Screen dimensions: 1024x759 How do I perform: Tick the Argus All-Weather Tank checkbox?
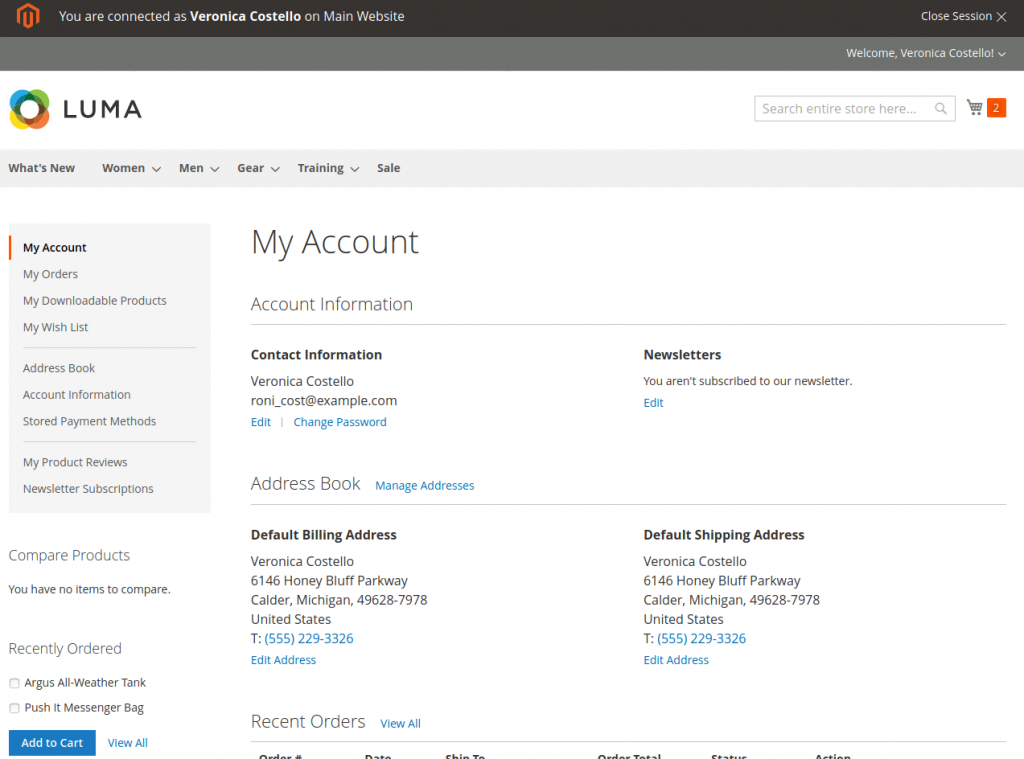tap(14, 683)
